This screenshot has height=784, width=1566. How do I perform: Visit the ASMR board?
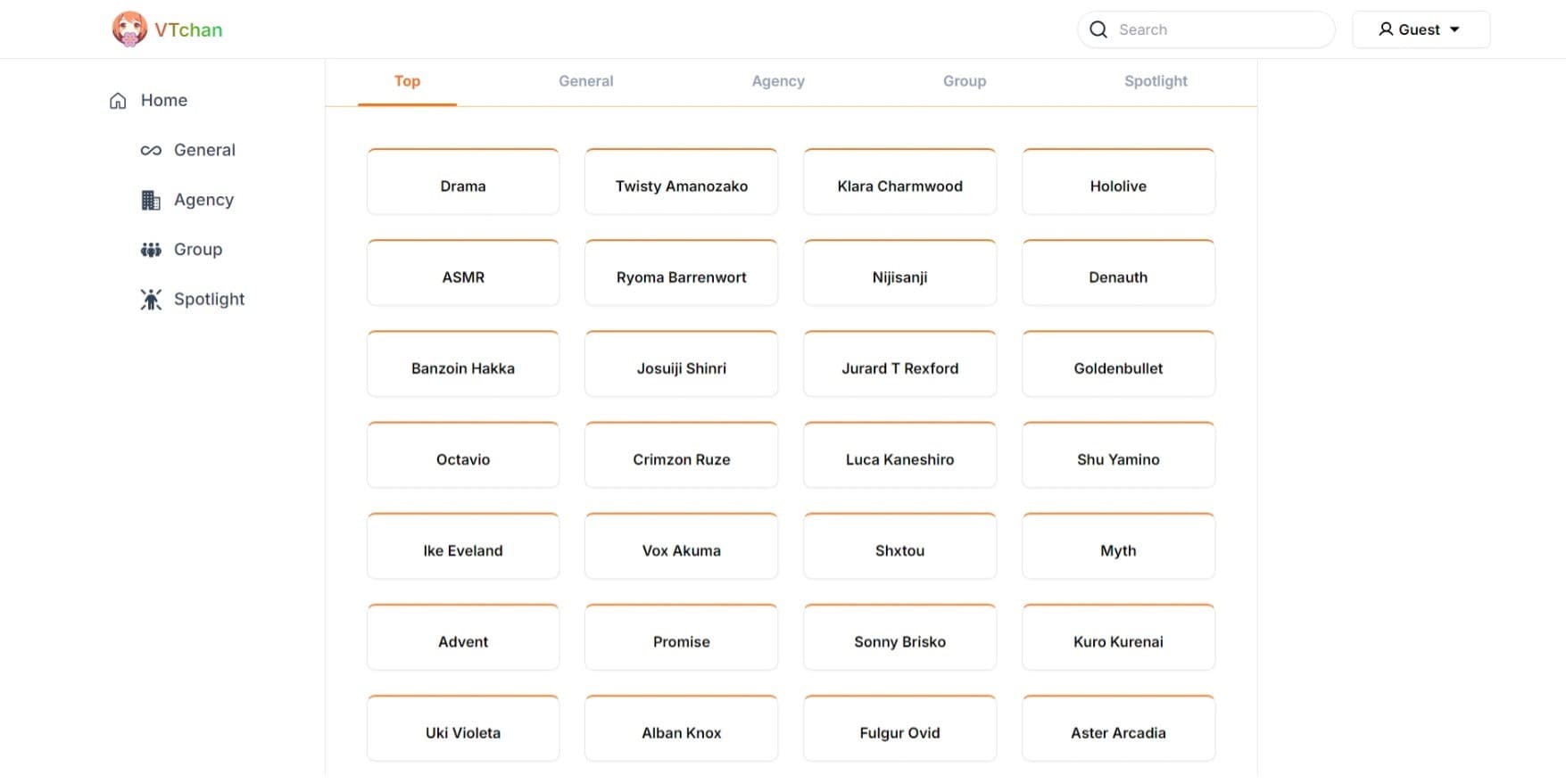(x=463, y=273)
